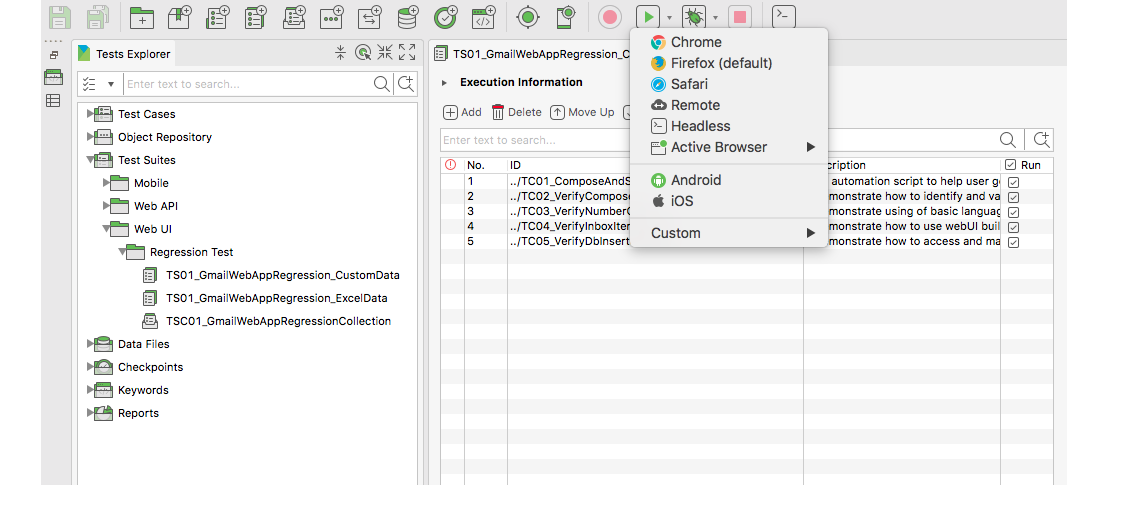Screen dimensions: 1140x528
Task: Click the New Package toolbar icon
Action: tap(180, 17)
